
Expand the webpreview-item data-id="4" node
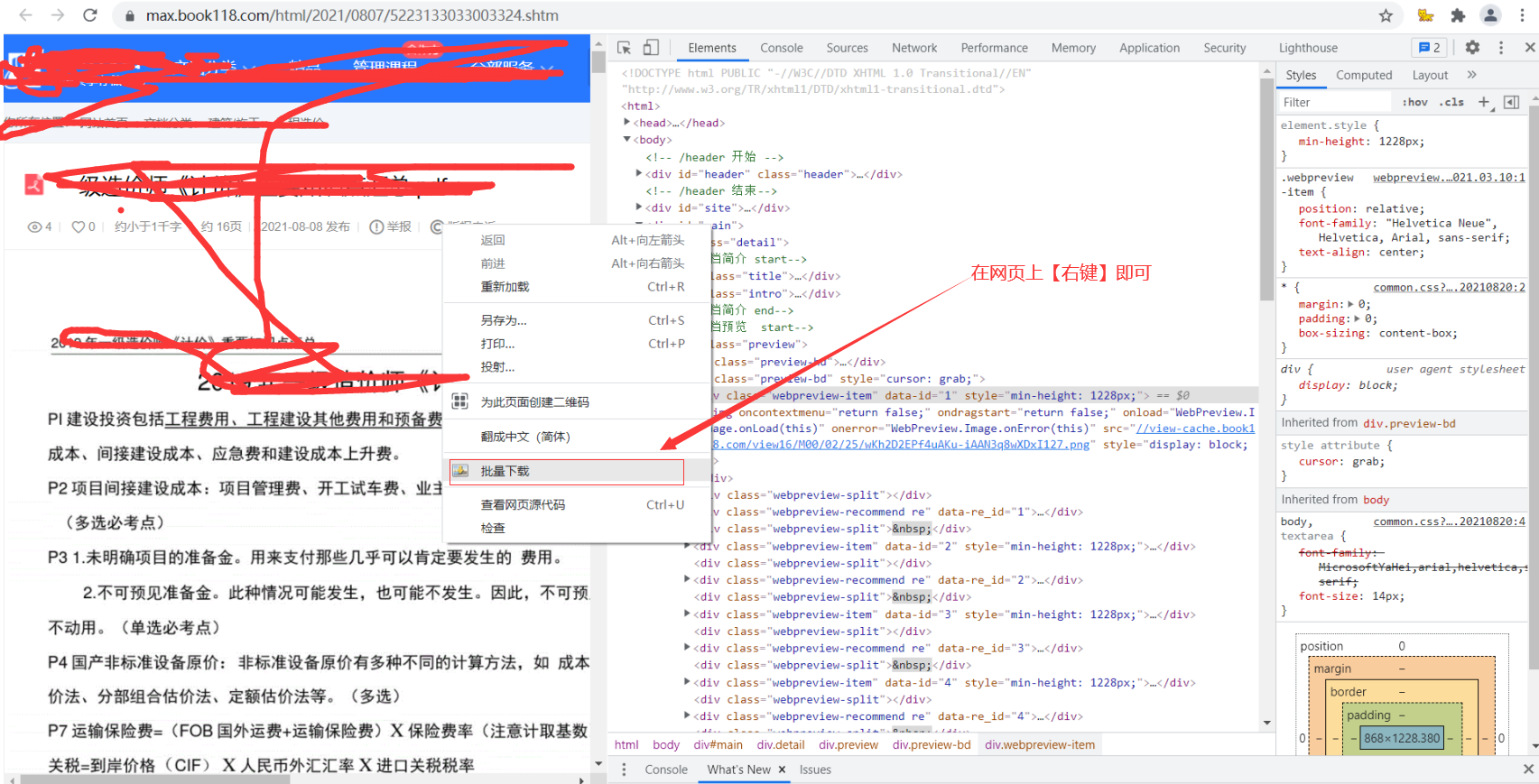[x=688, y=682]
